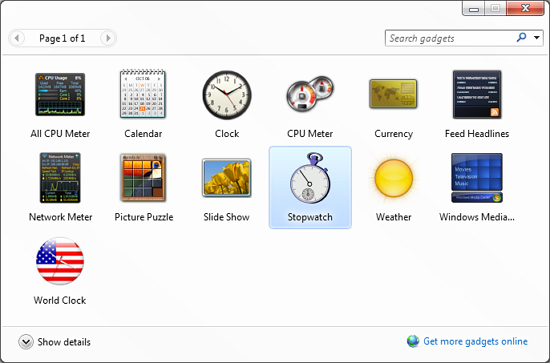Image resolution: width=550 pixels, height=363 pixels.
Task: Click into the Search gadgets field
Action: pyautogui.click(x=451, y=38)
